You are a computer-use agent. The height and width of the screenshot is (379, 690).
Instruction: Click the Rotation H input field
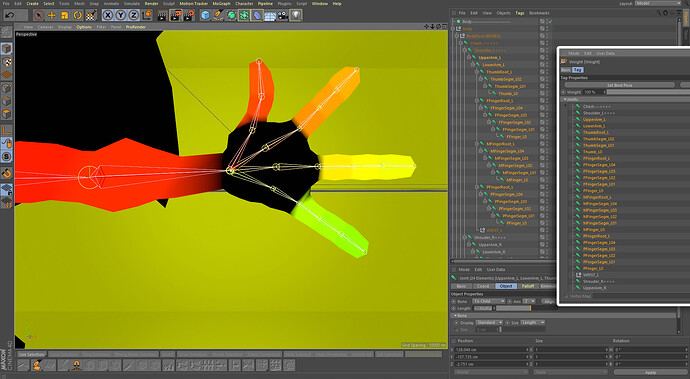[649, 350]
